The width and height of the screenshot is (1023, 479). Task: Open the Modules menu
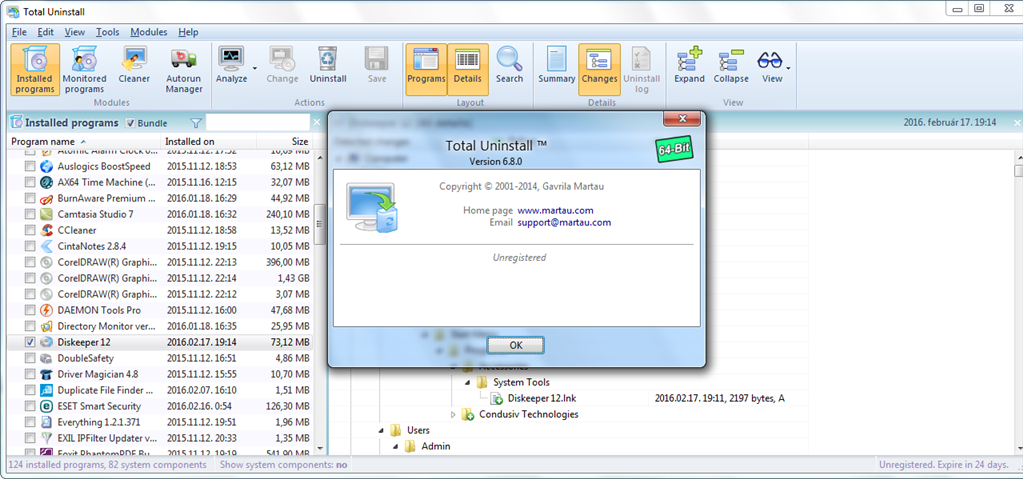(x=149, y=32)
